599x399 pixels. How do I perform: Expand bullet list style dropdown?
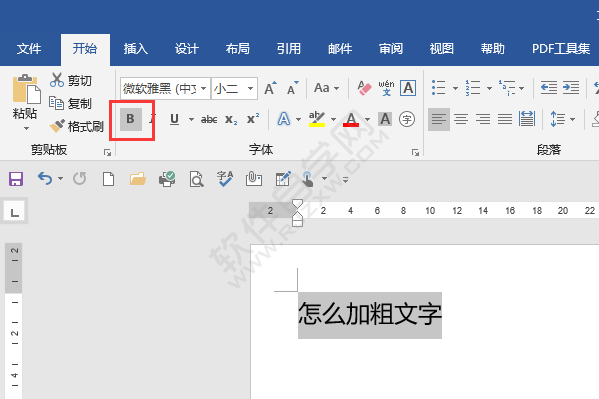click(x=455, y=88)
